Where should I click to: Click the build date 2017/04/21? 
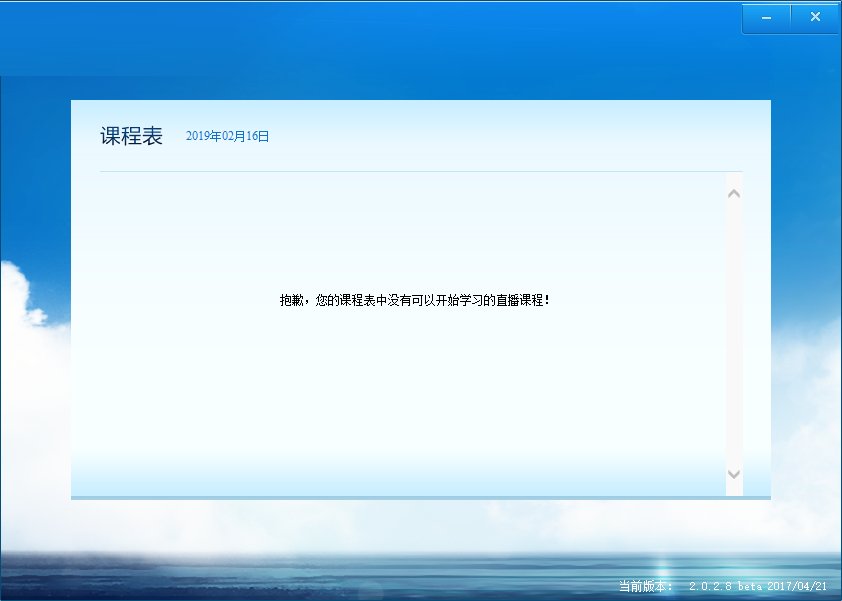797,586
